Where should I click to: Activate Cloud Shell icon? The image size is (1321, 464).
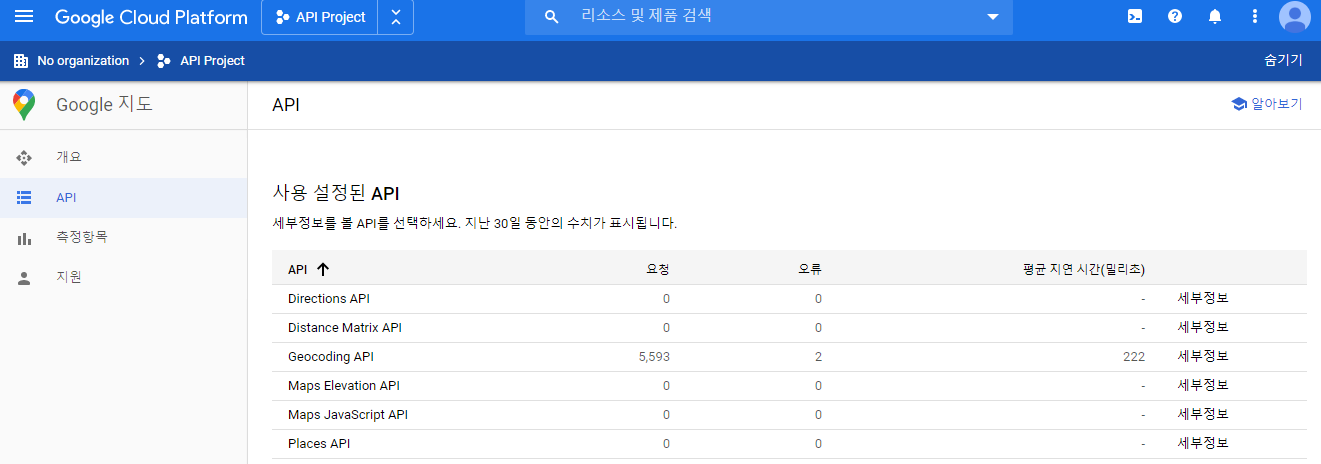(1135, 17)
